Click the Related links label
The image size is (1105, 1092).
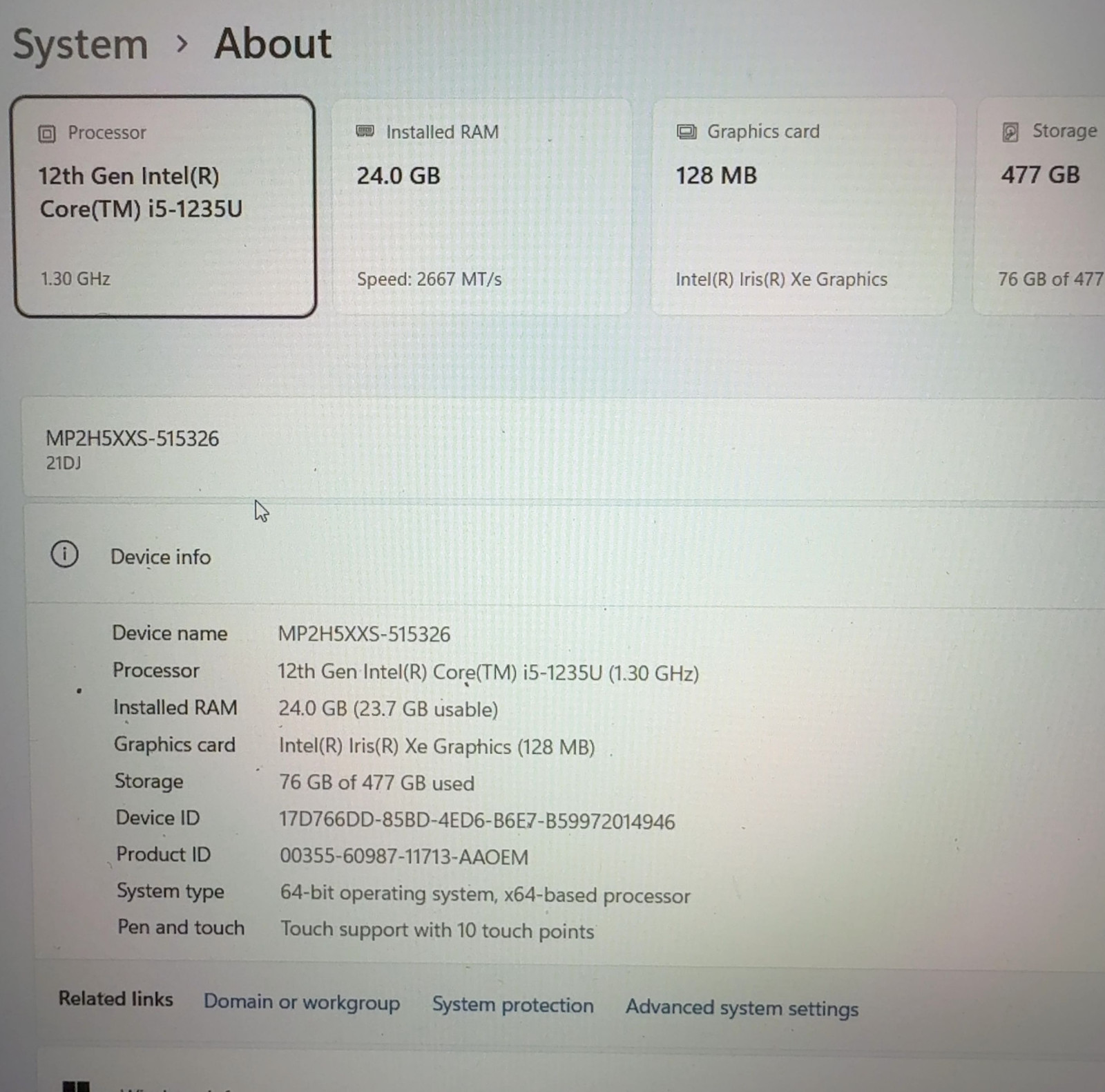pos(115,999)
